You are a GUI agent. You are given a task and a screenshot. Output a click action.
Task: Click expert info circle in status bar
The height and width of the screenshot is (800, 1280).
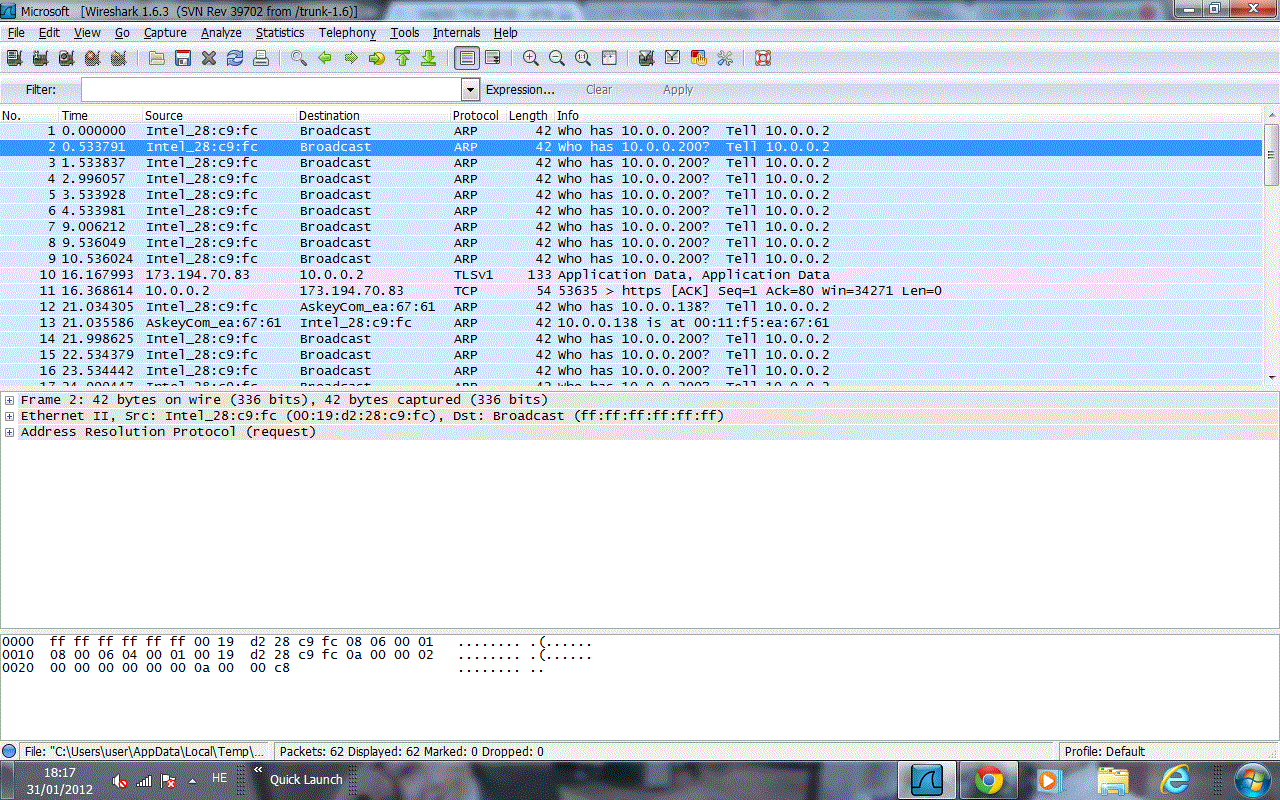[x=9, y=751]
